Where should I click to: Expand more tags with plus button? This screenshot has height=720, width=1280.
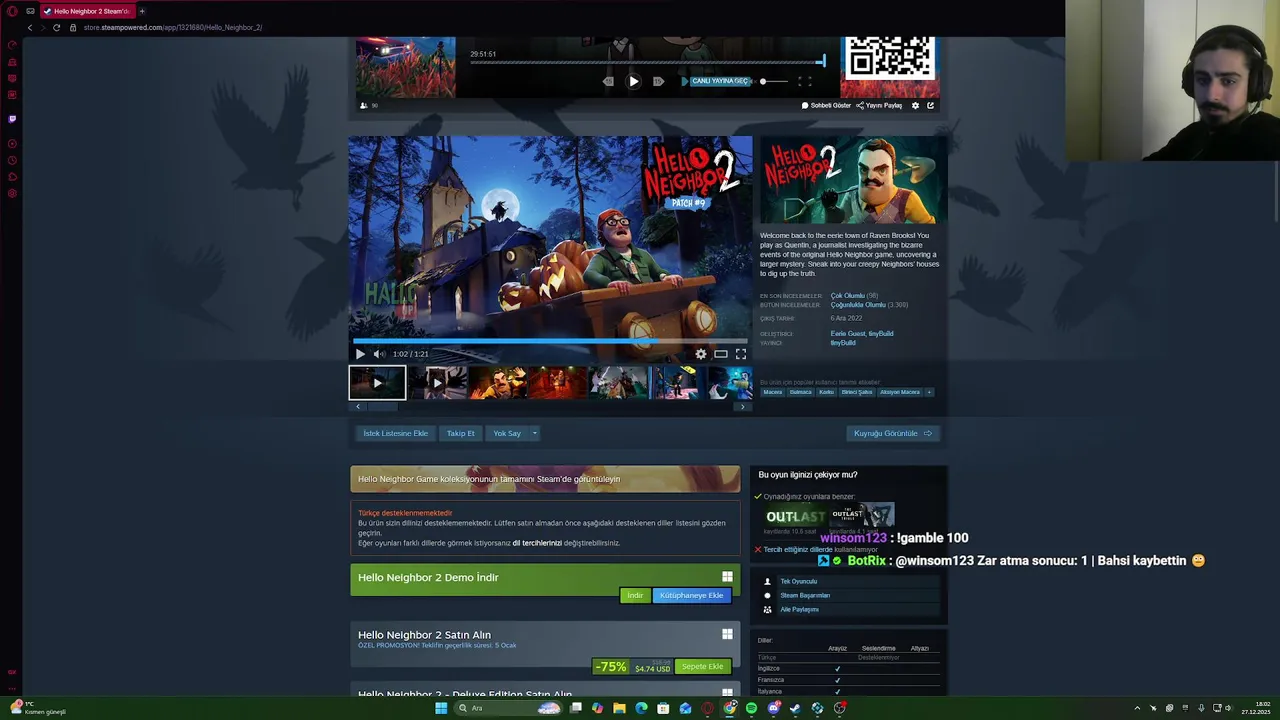point(929,392)
